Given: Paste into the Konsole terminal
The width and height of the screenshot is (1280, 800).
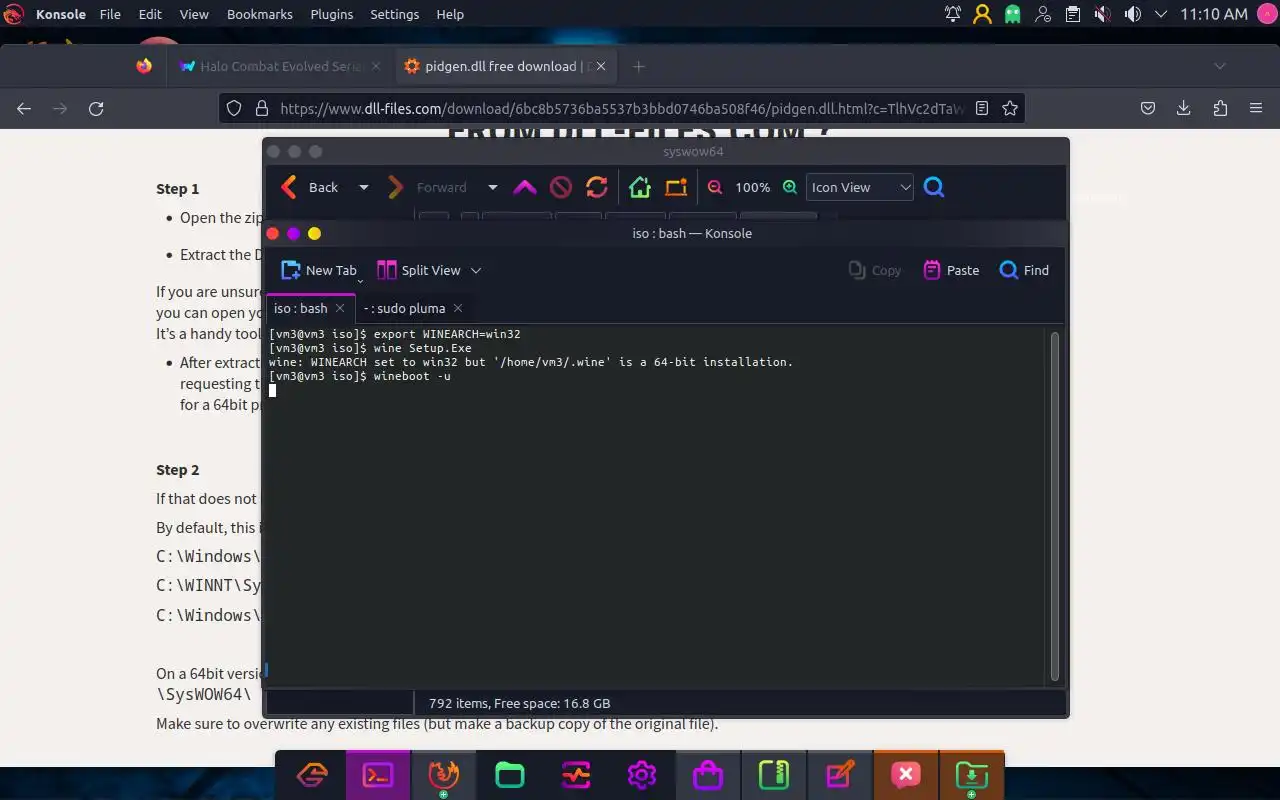Looking at the screenshot, I should [x=951, y=270].
